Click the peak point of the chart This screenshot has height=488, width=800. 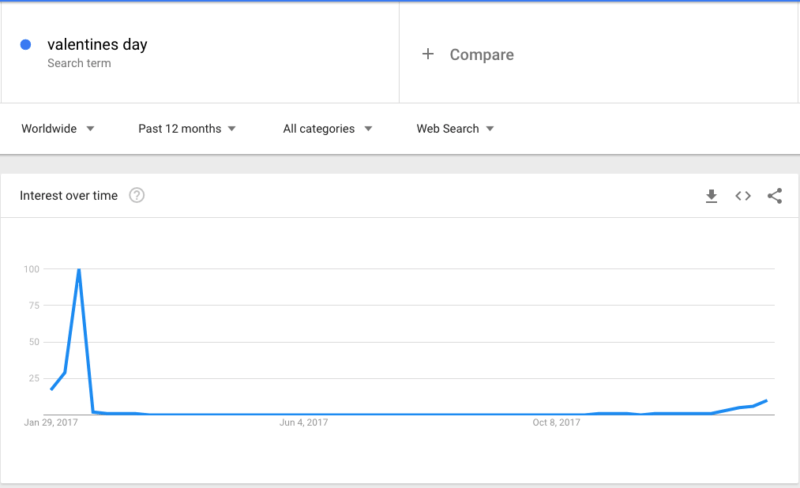(79, 269)
